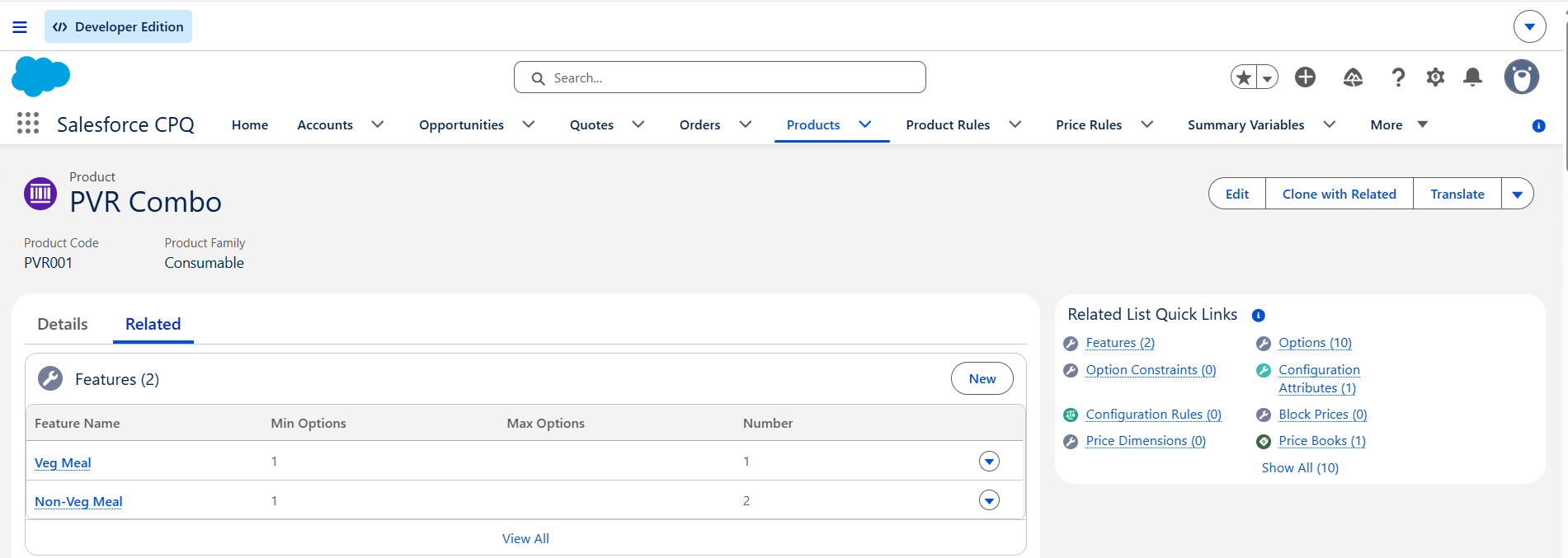1568x558 pixels.
Task: Click Show All (10) link
Action: [1300, 467]
